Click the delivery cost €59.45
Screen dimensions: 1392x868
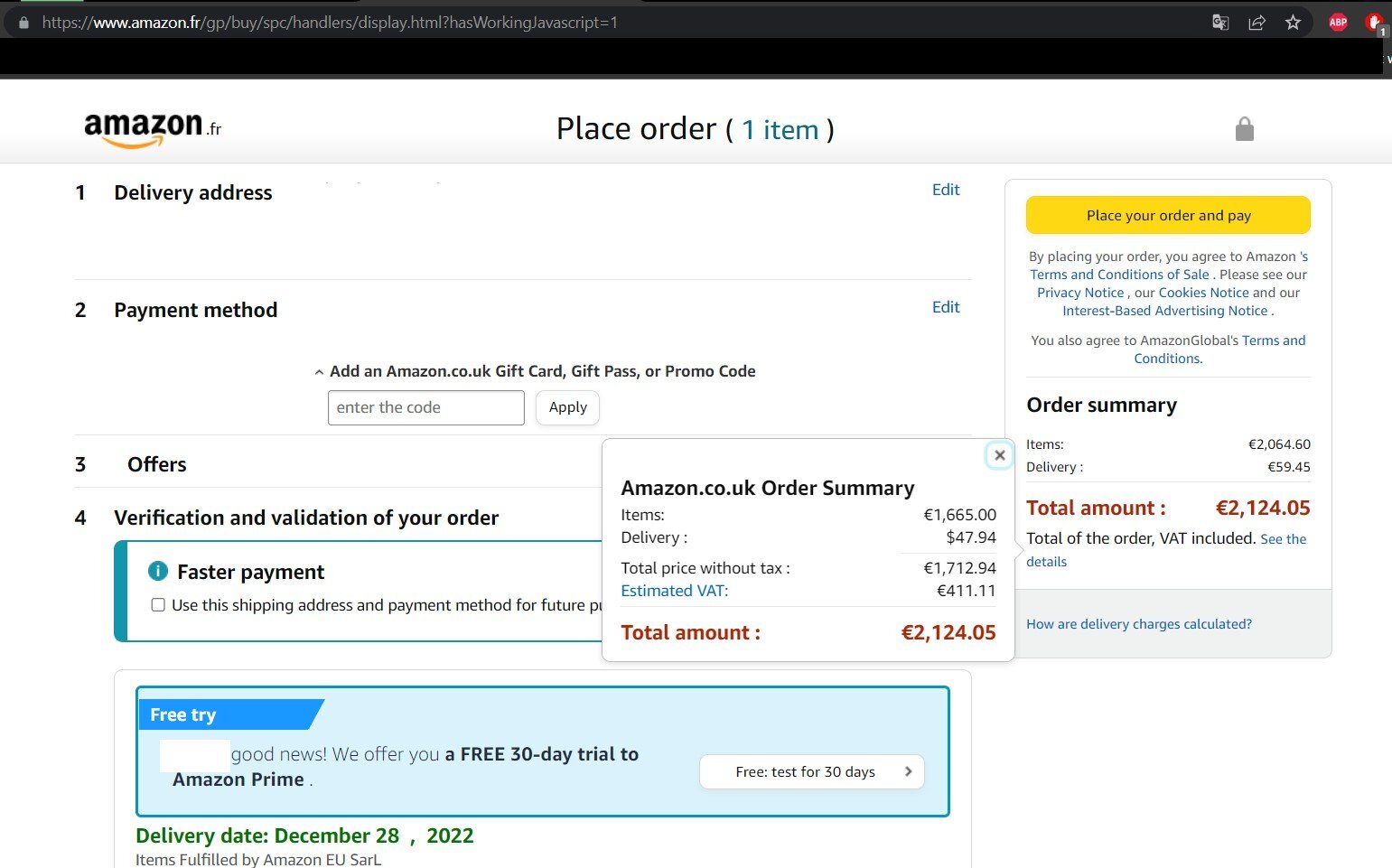tap(1289, 467)
